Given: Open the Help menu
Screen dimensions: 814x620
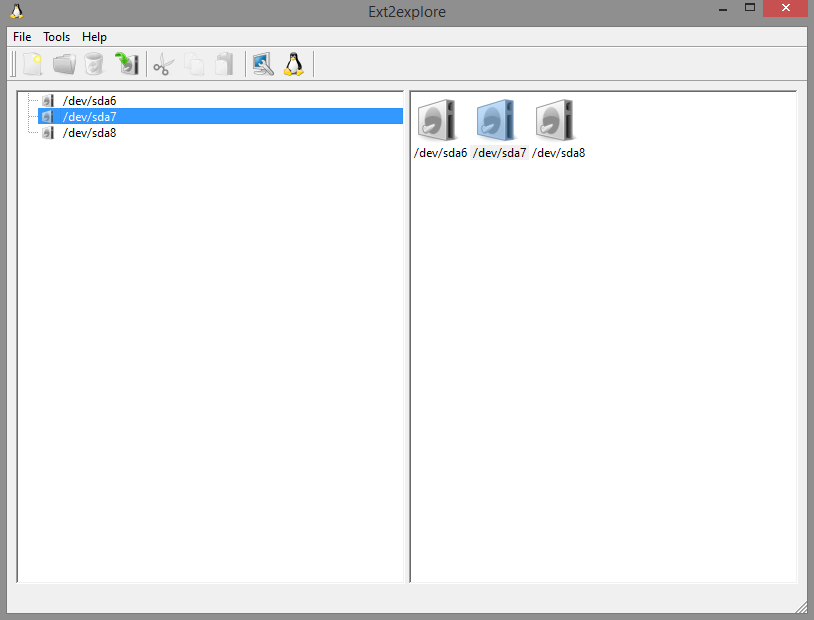Looking at the screenshot, I should click(x=94, y=37).
